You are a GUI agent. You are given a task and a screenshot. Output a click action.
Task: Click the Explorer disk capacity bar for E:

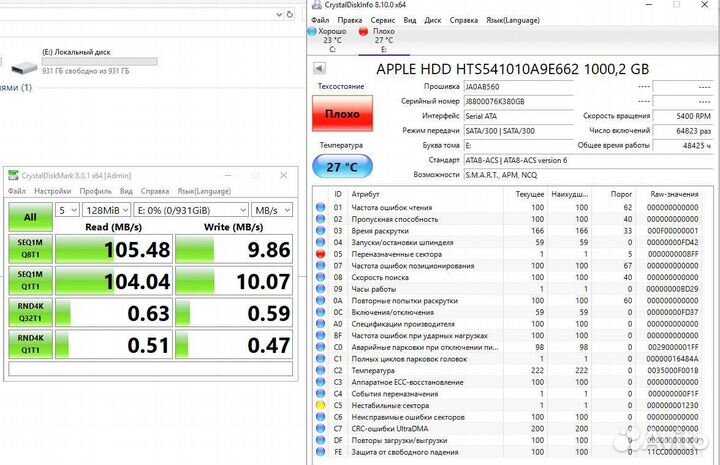coord(100,61)
